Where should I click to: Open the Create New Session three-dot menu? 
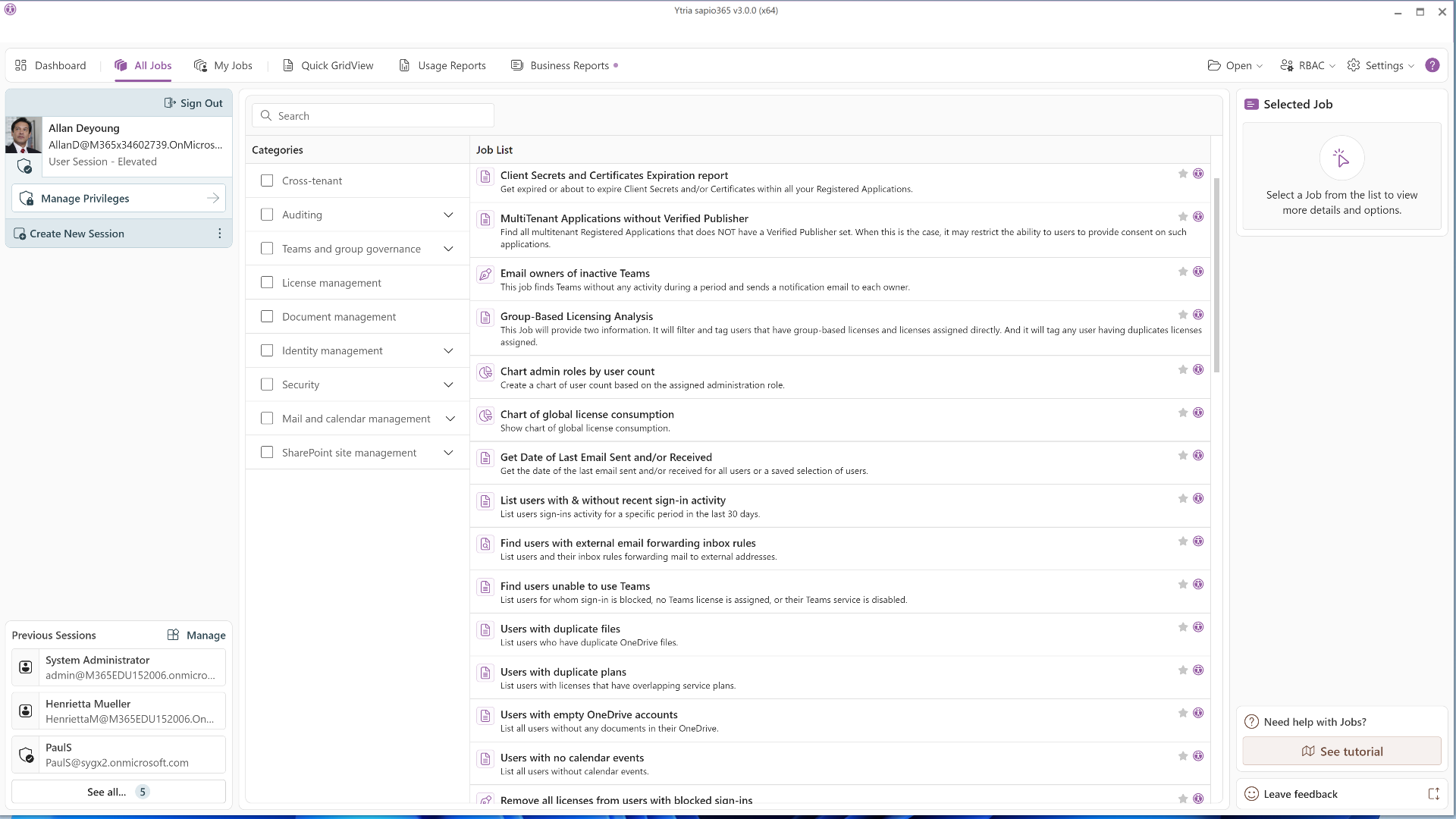pos(220,234)
